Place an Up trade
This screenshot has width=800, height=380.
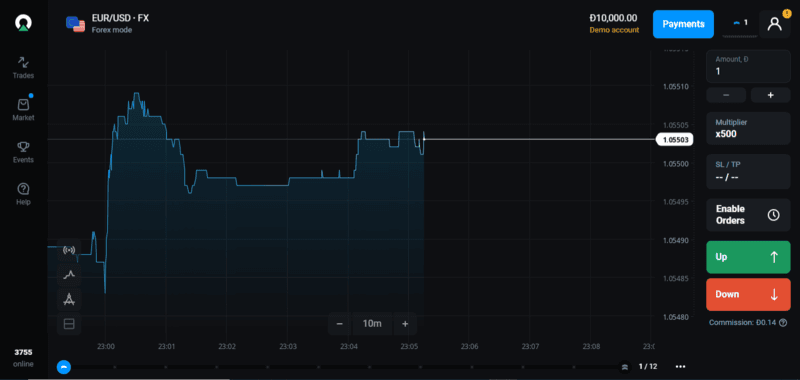(x=748, y=257)
